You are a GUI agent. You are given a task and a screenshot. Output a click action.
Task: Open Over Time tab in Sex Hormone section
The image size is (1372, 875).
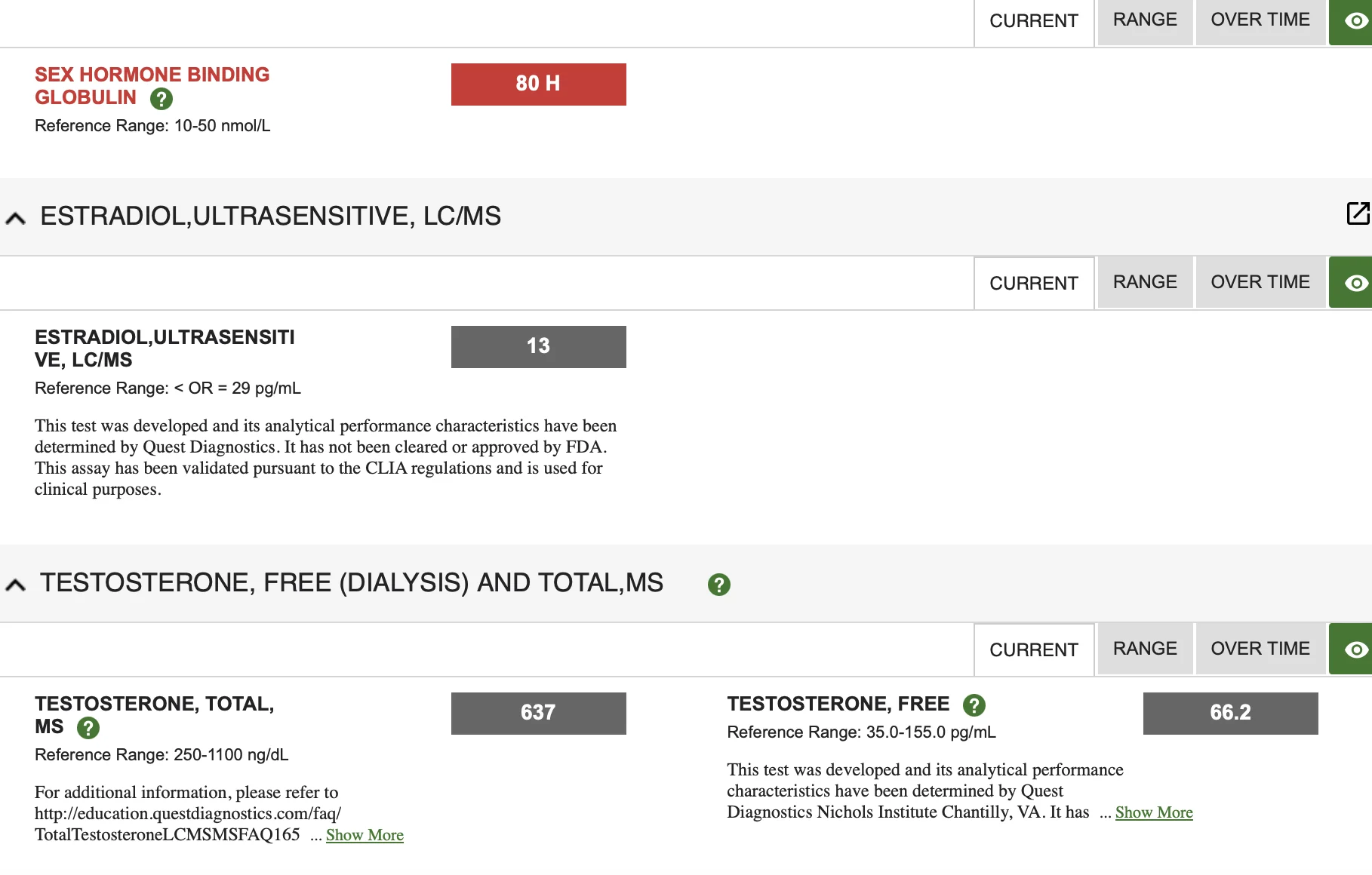[x=1260, y=20]
